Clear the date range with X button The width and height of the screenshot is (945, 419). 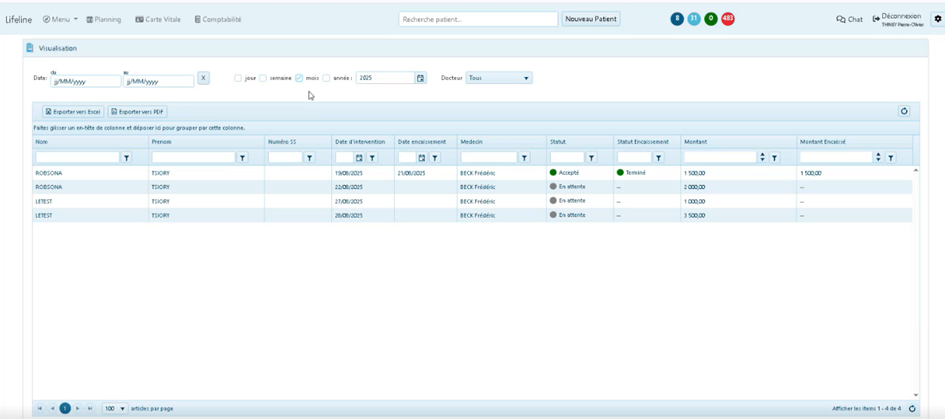pyautogui.click(x=204, y=78)
